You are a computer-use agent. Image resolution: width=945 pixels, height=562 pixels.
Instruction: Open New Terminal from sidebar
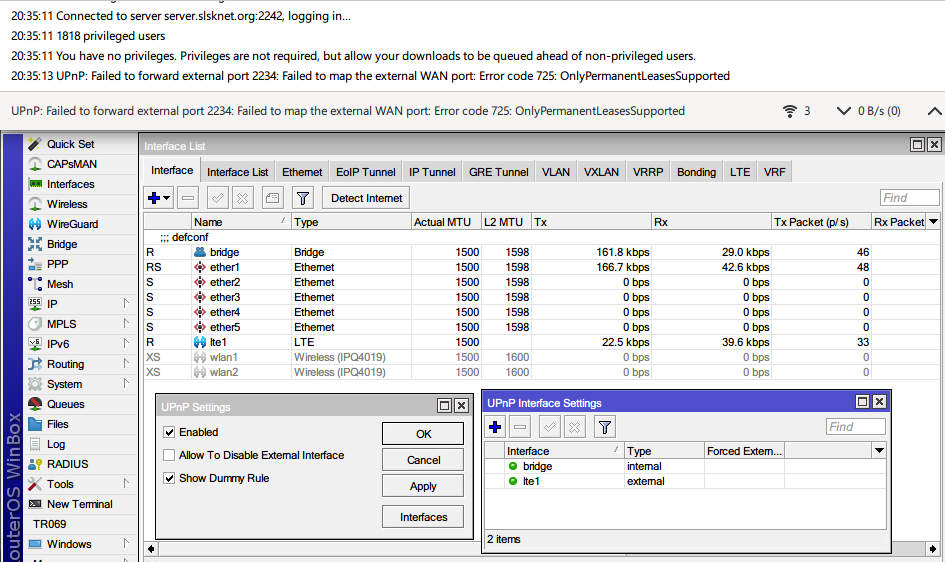[x=79, y=504]
